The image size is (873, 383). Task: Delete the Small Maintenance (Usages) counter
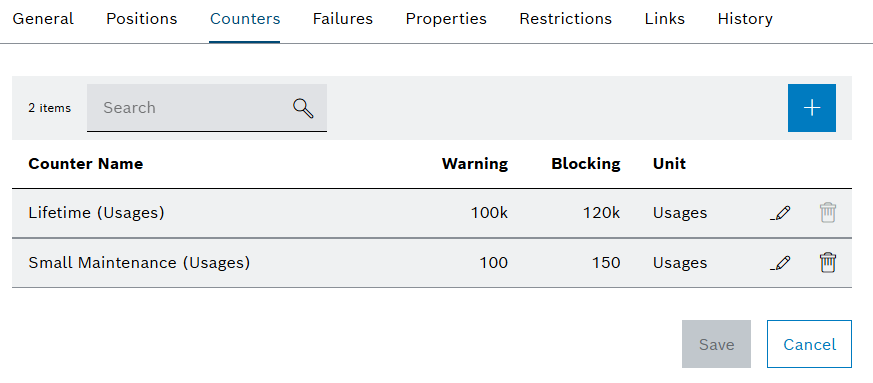pyautogui.click(x=827, y=262)
